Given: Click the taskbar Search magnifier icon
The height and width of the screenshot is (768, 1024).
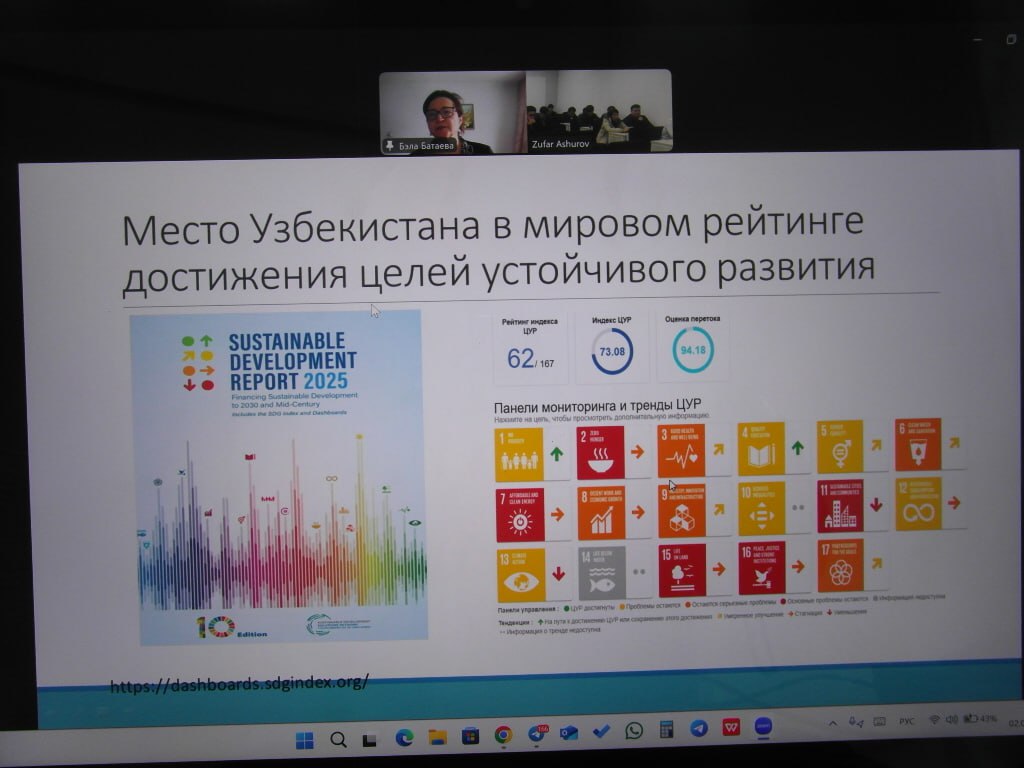Looking at the screenshot, I should [338, 740].
